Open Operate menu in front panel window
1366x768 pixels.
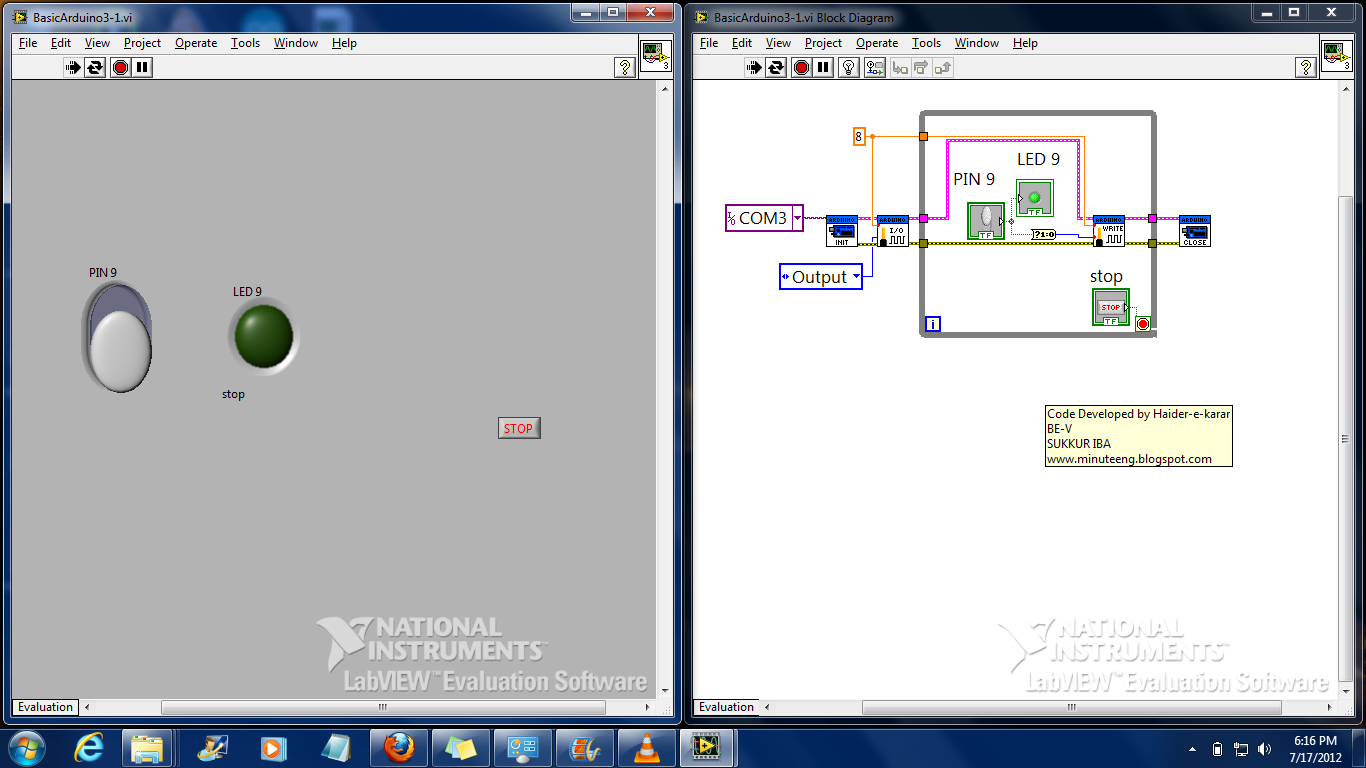196,43
